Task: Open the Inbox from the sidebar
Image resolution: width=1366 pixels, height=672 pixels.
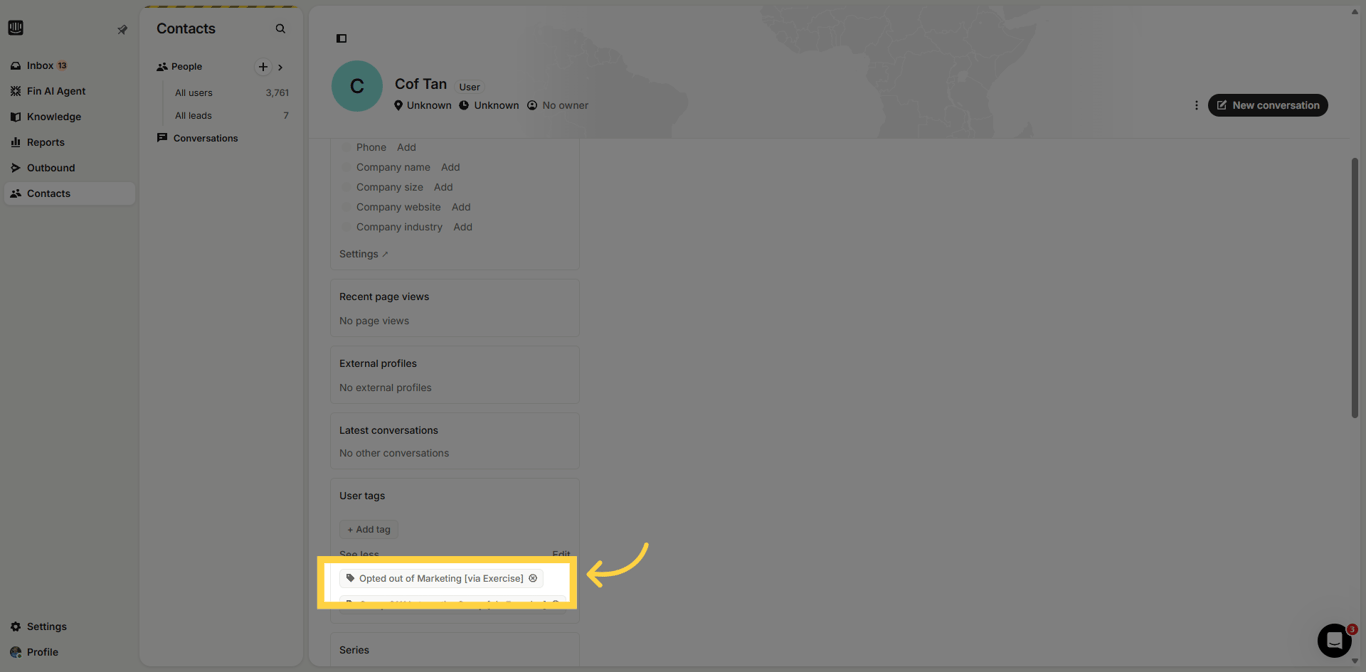Action: [40, 65]
